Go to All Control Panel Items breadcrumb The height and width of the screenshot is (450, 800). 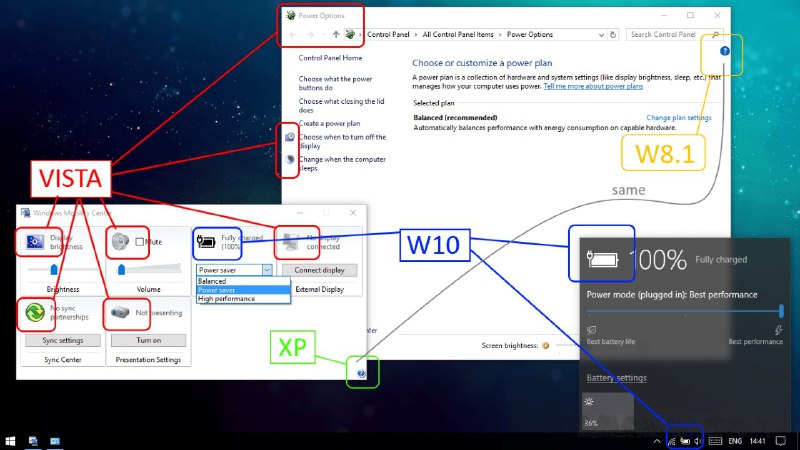[461, 34]
